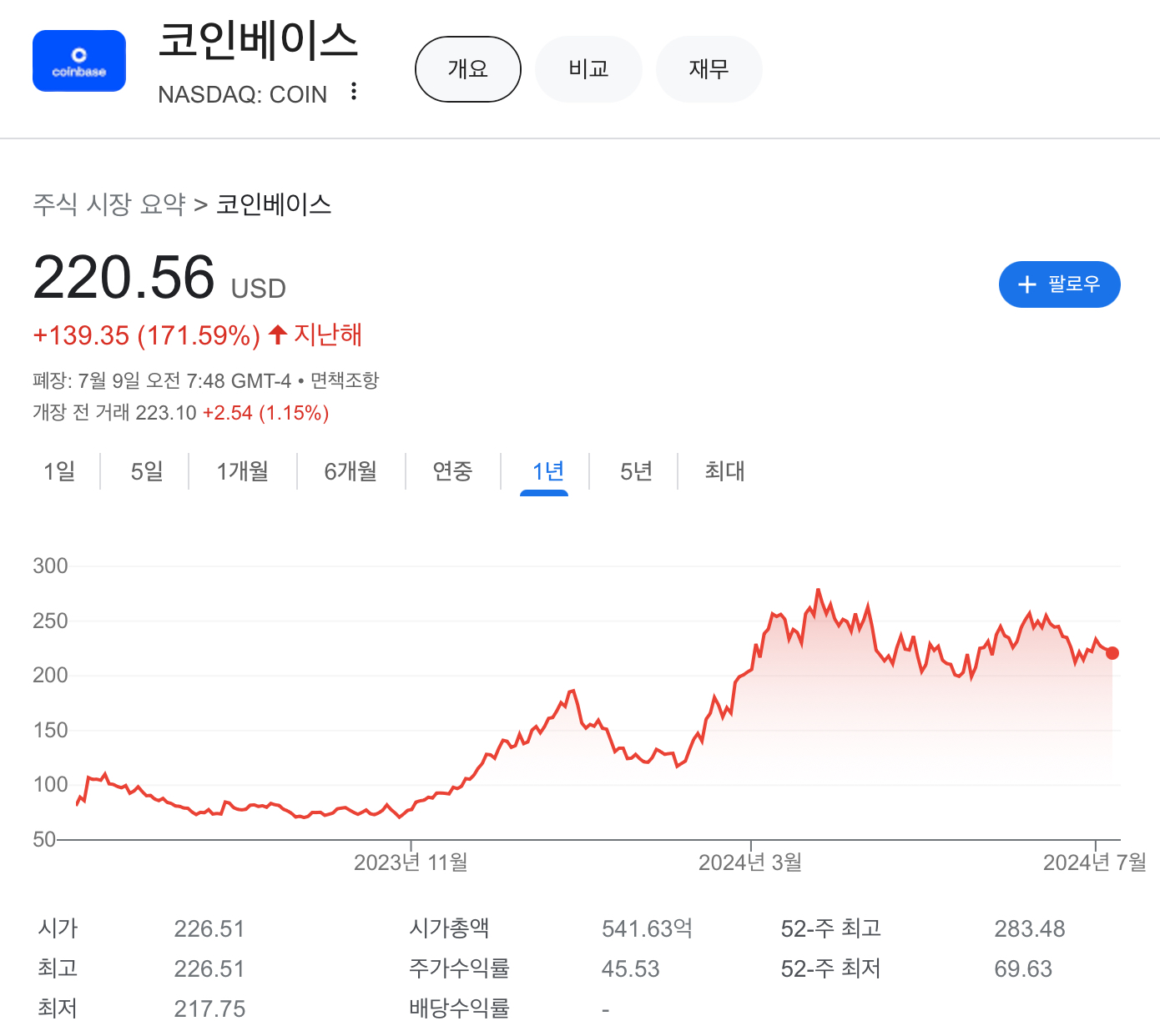The image size is (1160, 1036).
Task: Click the +139.35 (171.59%) change text
Action: [x=147, y=335]
